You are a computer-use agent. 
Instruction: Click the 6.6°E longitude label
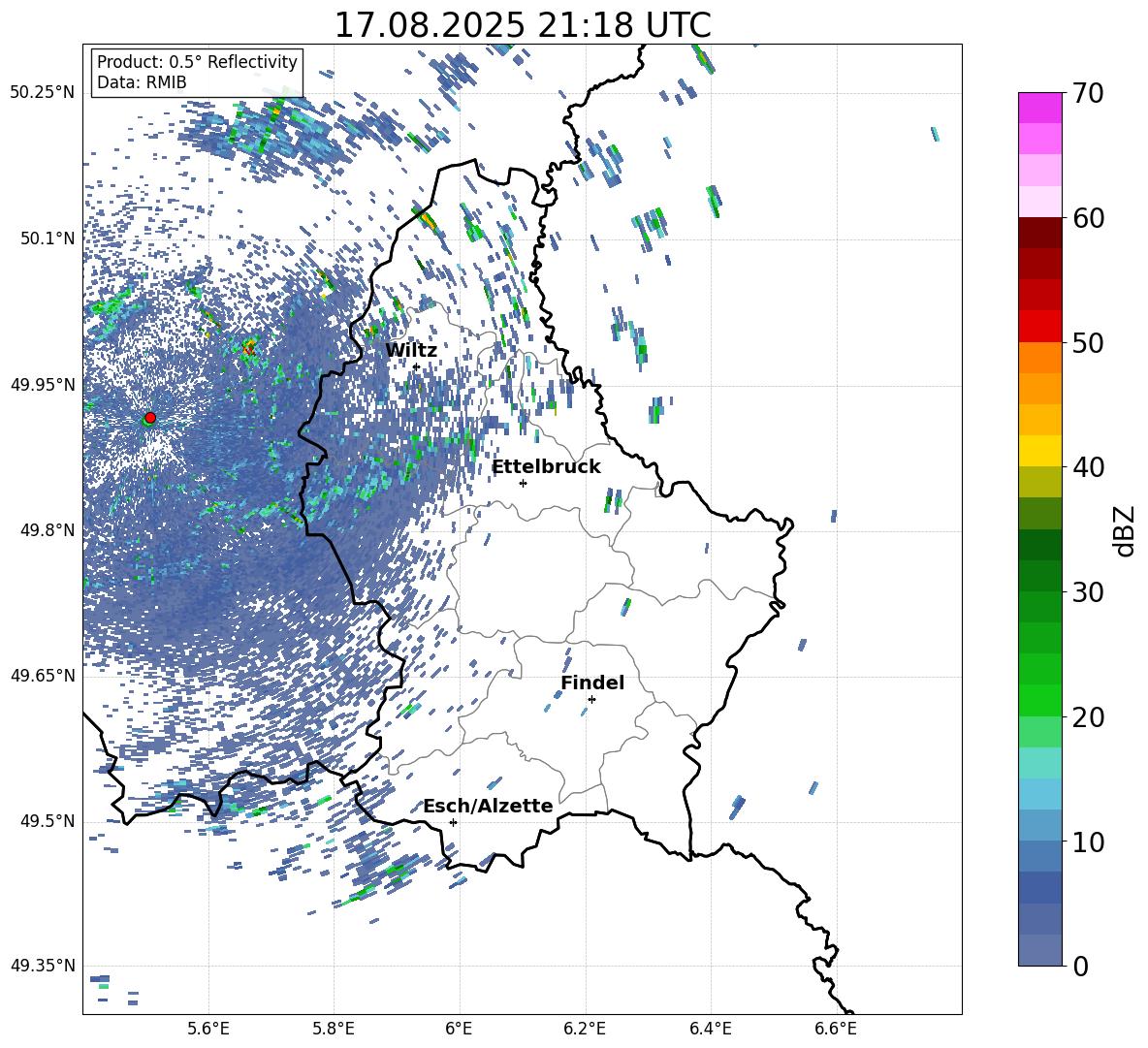click(x=836, y=1029)
